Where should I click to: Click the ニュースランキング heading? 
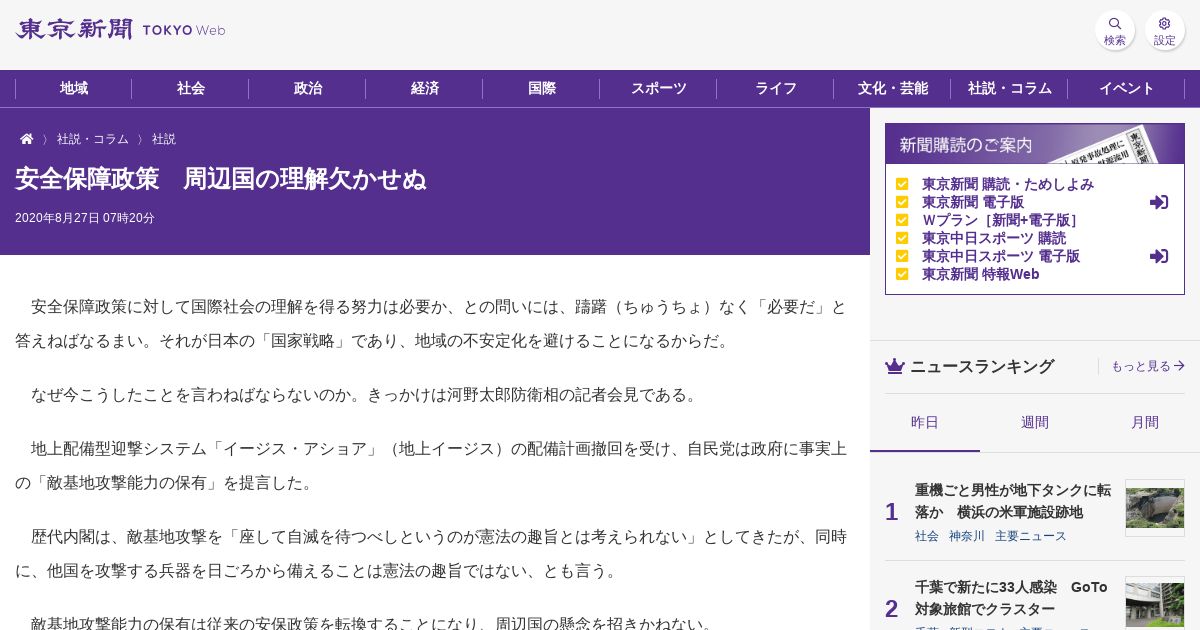[x=982, y=366]
